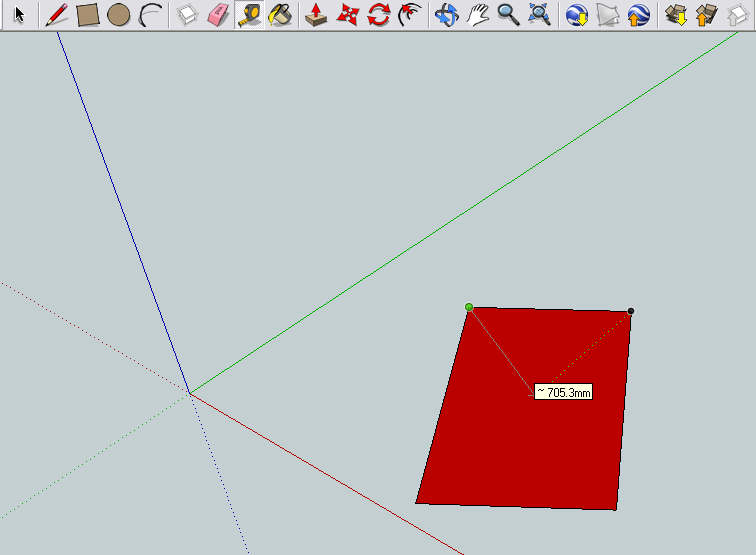Click the partially visible house icon
Screen dimensions: 756x555
[738, 14]
